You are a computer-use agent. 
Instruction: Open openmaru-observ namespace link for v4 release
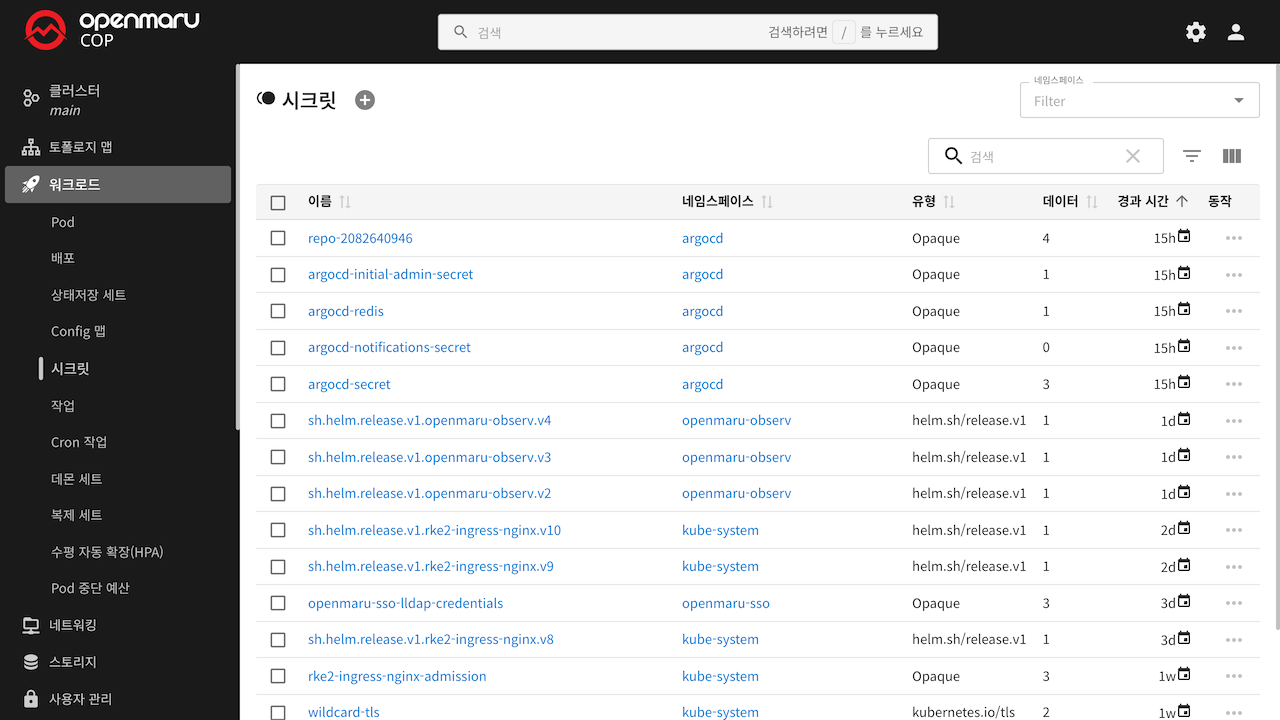tap(736, 420)
